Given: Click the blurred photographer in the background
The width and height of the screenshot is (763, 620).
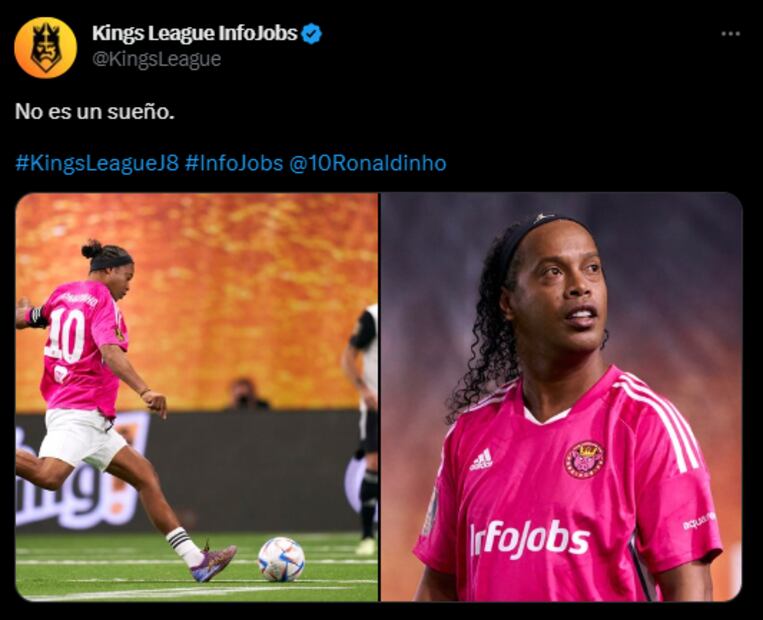Looking at the screenshot, I should click(246, 395).
